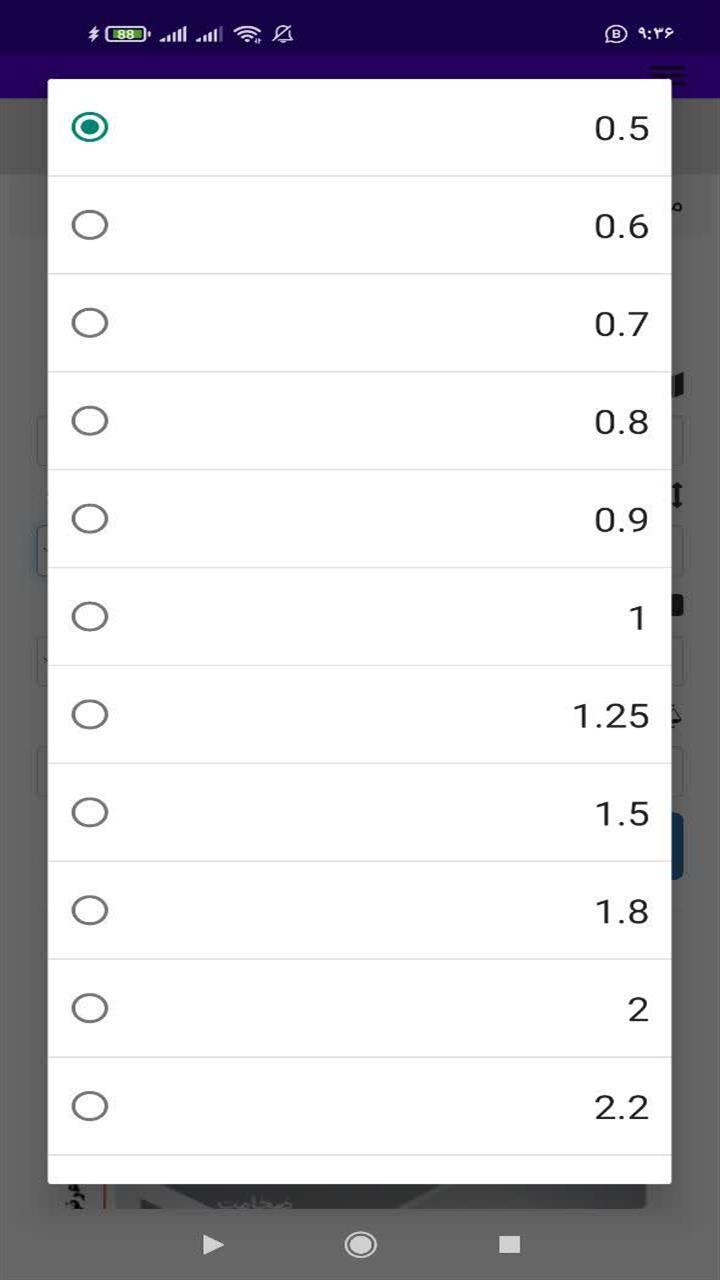
Task: Select the 0.8 radio button
Action: 359,421
